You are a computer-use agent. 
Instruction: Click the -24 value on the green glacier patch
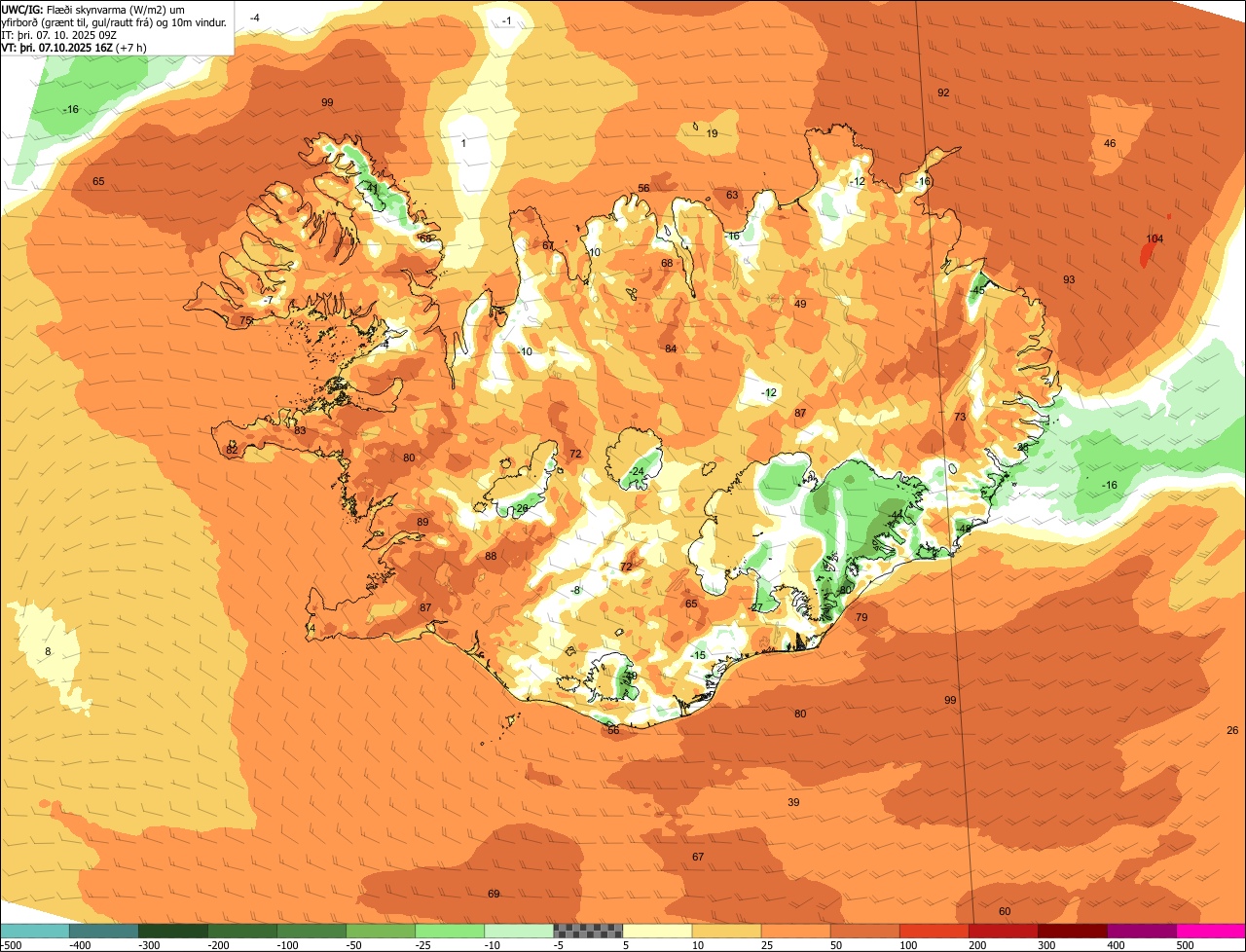[x=636, y=471]
